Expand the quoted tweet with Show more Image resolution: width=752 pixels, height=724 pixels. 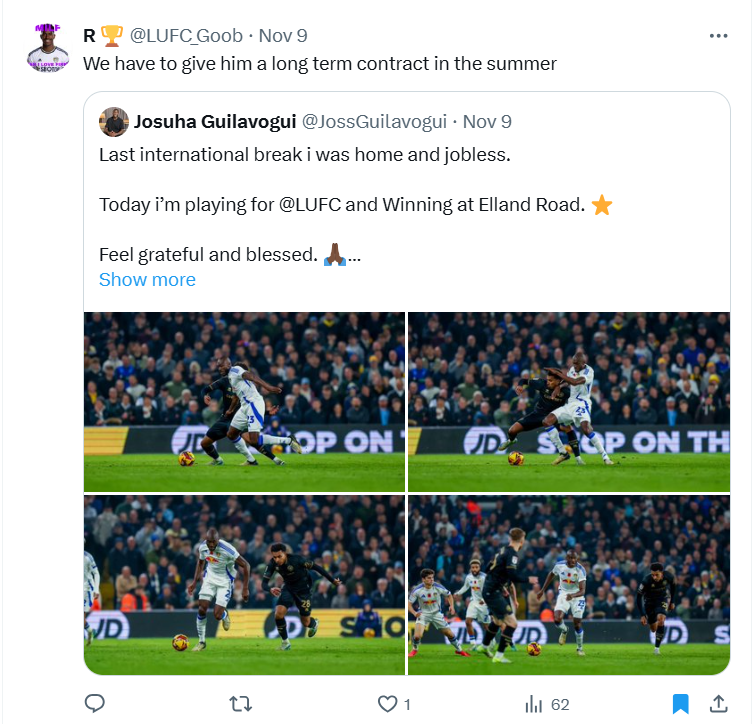(x=147, y=280)
